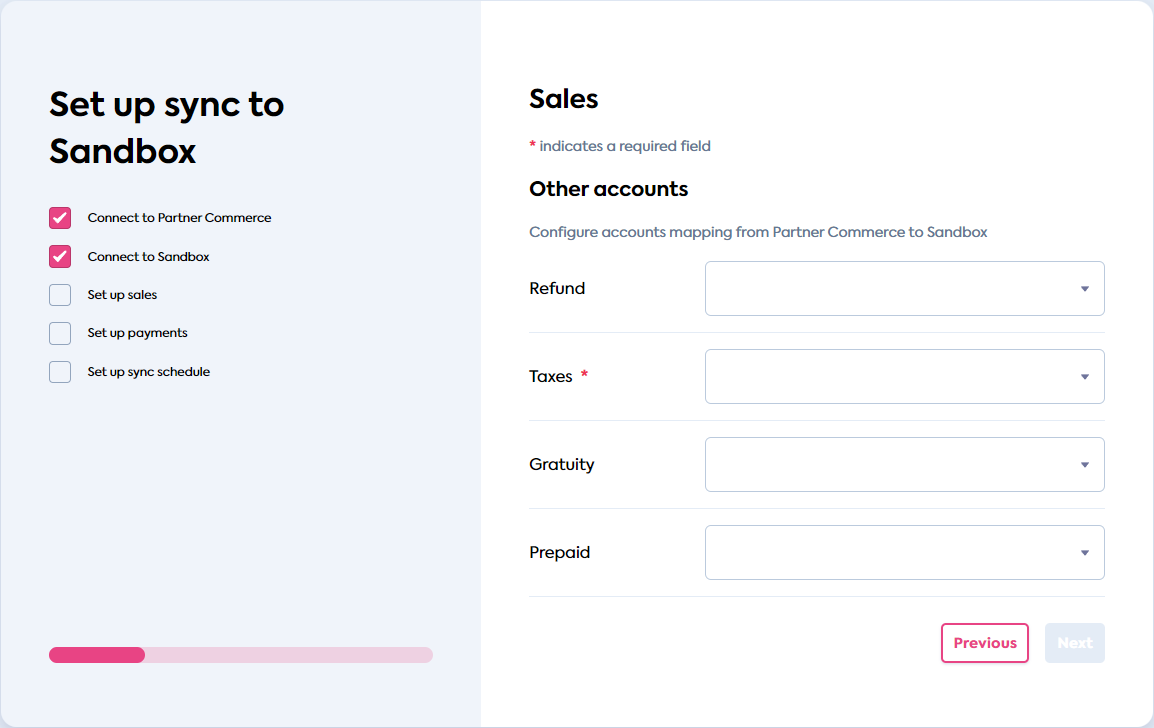
Task: Click the Taxes dropdown chevron
Action: point(1084,376)
